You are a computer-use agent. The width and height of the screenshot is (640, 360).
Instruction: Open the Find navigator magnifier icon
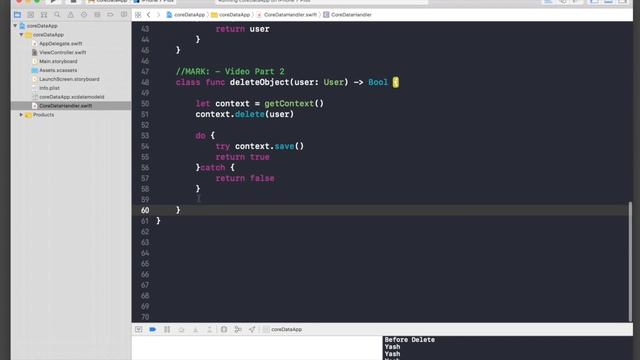[x=57, y=15]
